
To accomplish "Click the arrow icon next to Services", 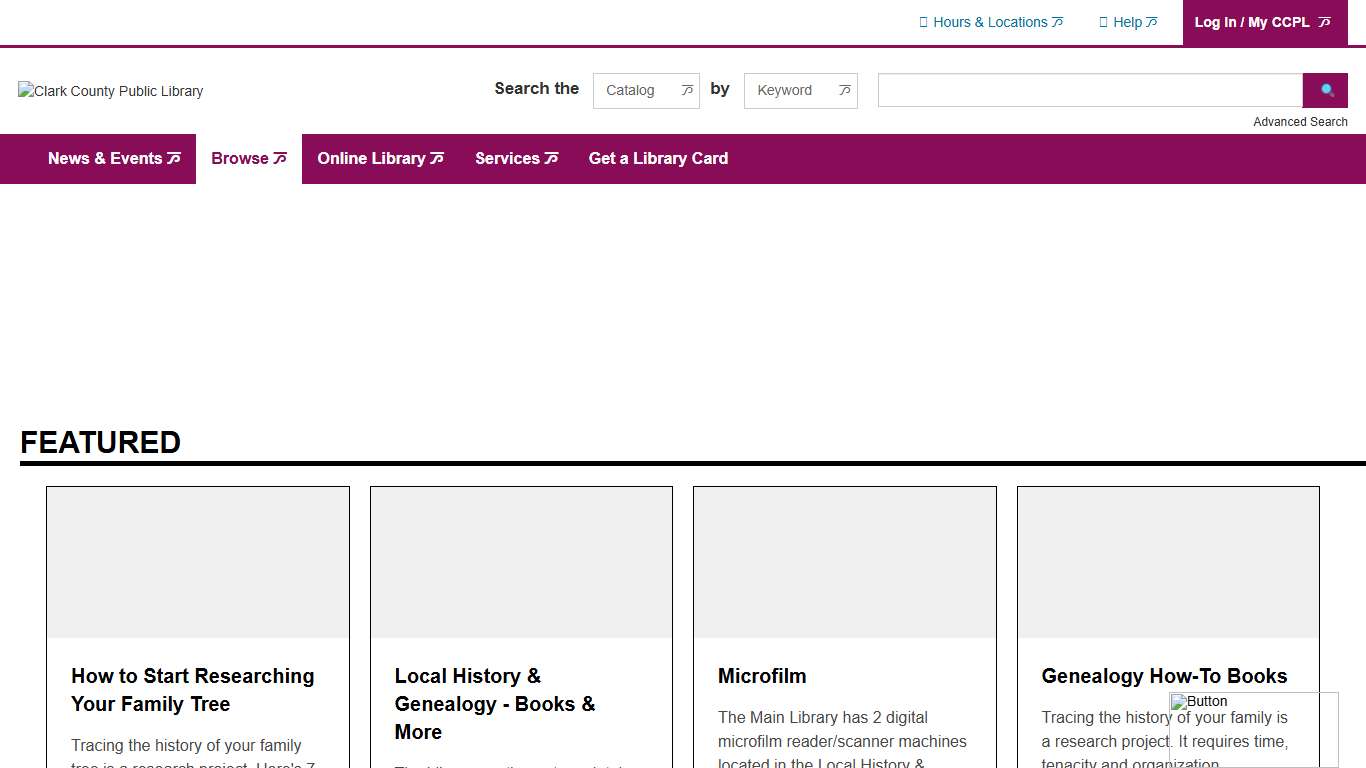I will point(551,158).
